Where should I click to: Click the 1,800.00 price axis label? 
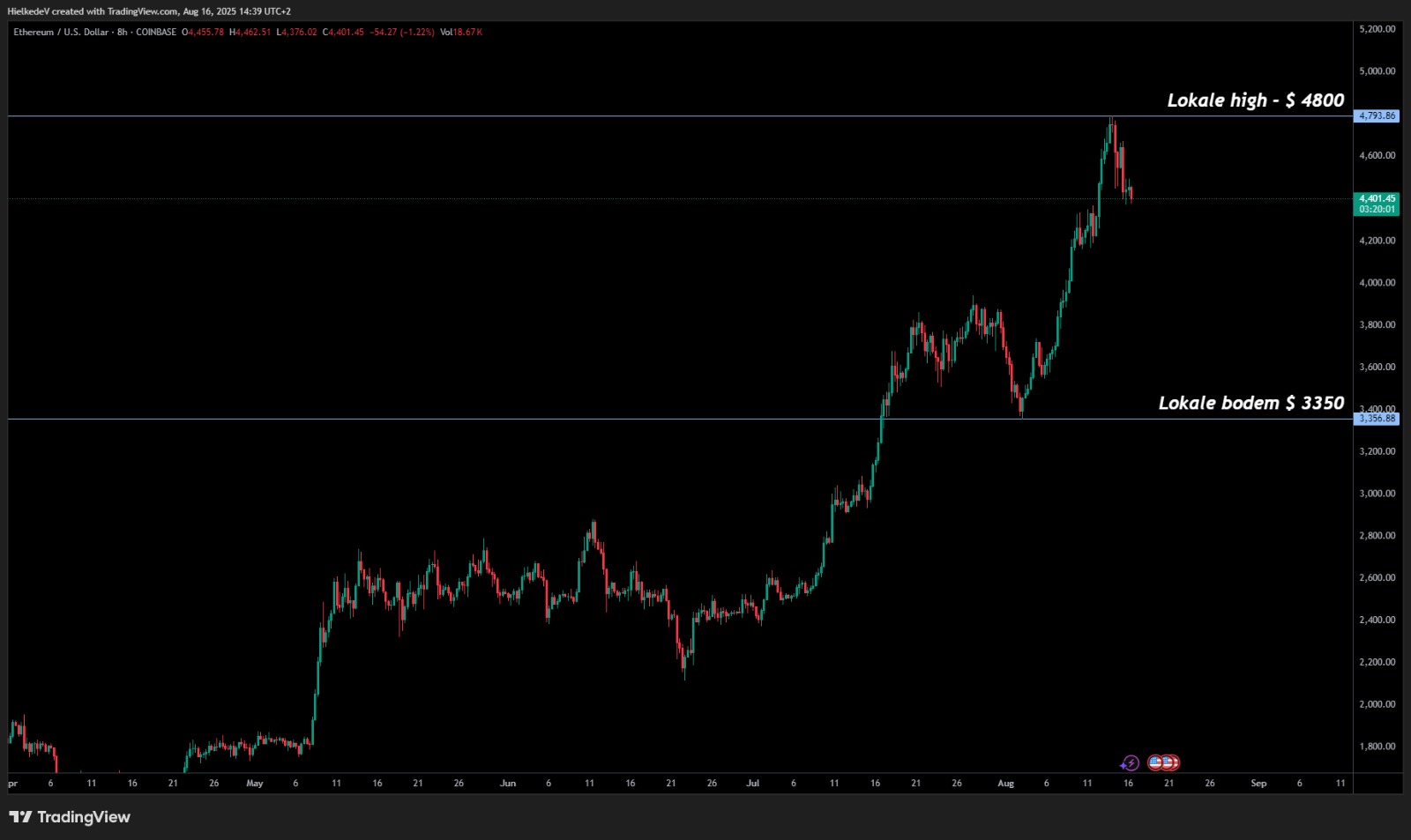[1377, 747]
